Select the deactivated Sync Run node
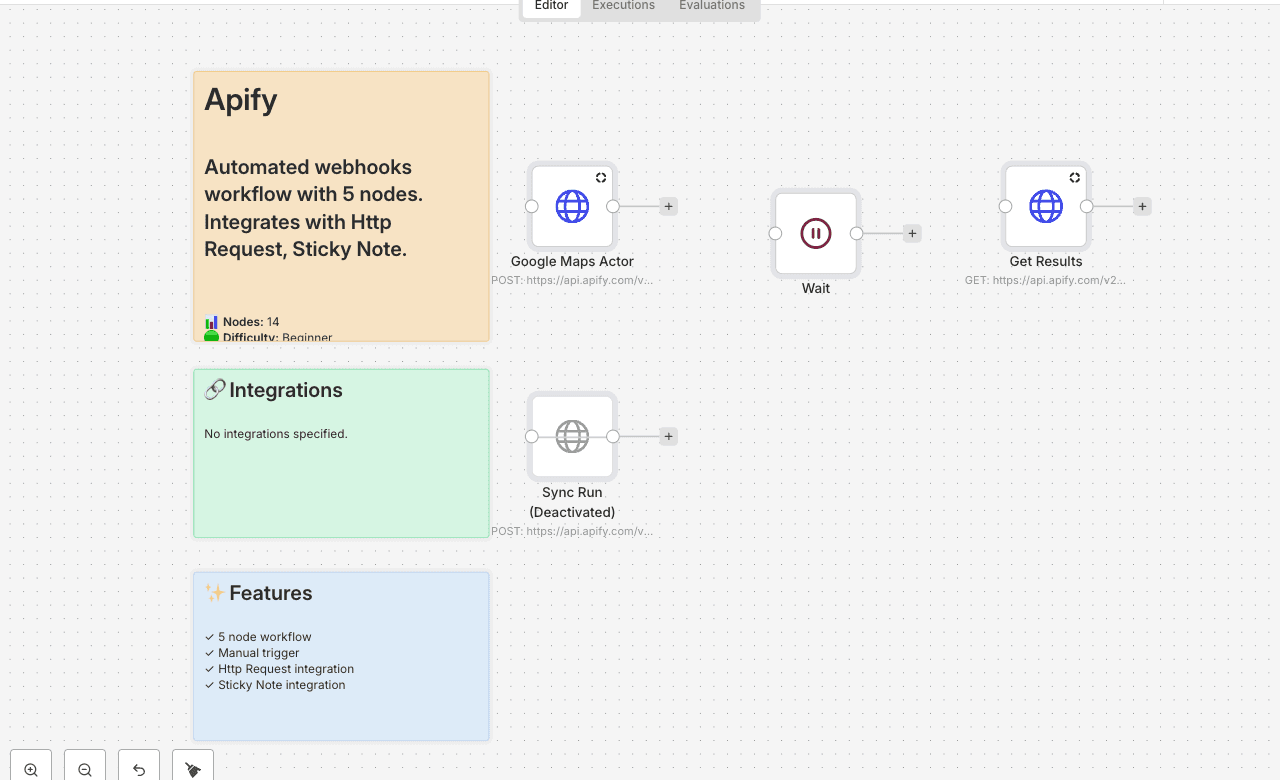Image resolution: width=1280 pixels, height=780 pixels. pyautogui.click(x=572, y=437)
